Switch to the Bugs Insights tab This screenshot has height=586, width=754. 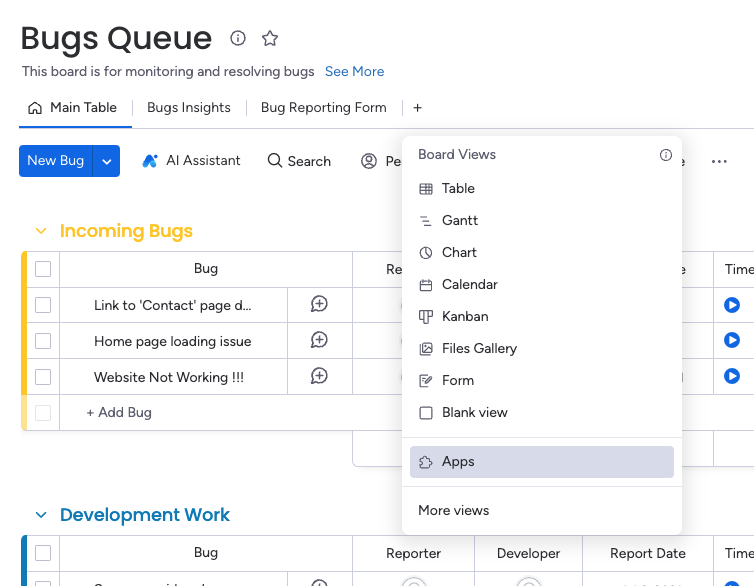tap(188, 108)
